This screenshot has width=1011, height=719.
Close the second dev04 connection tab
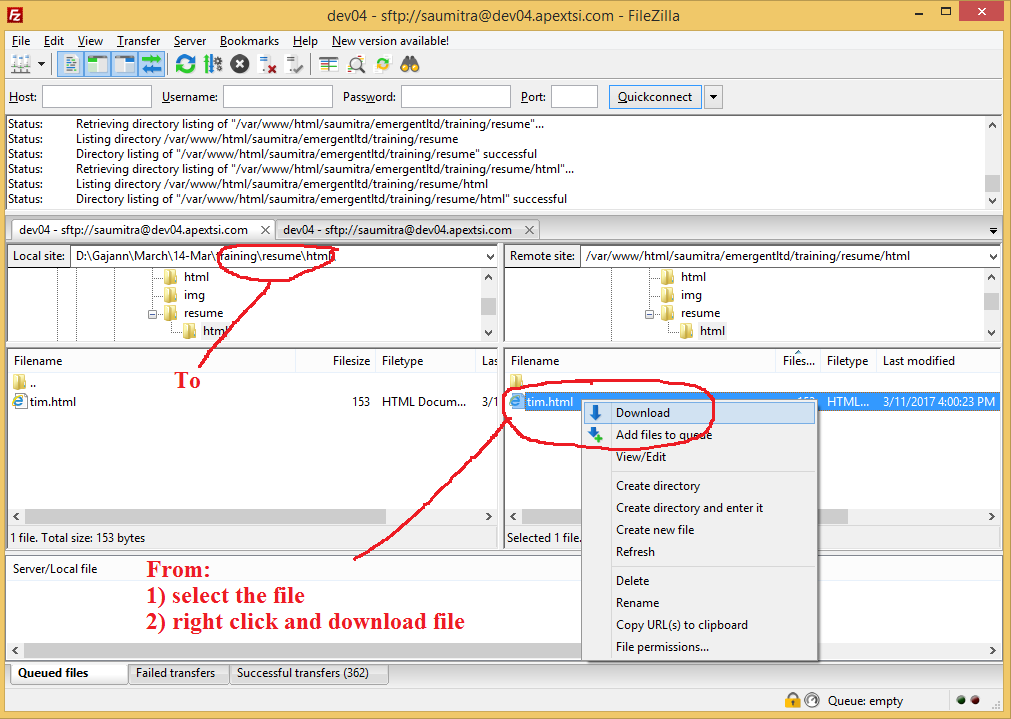pos(529,230)
